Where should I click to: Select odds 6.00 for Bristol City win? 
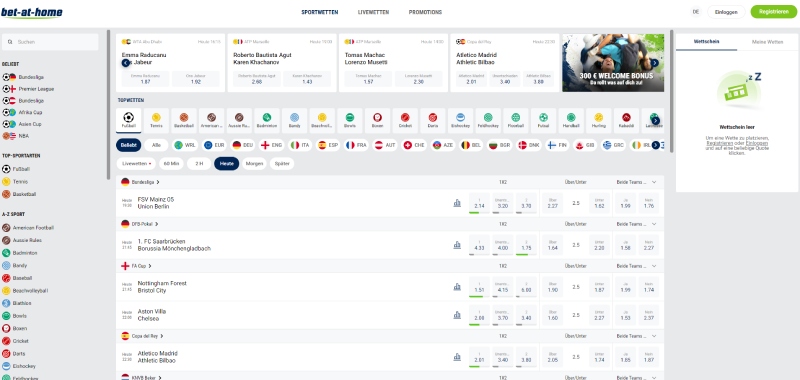526,287
